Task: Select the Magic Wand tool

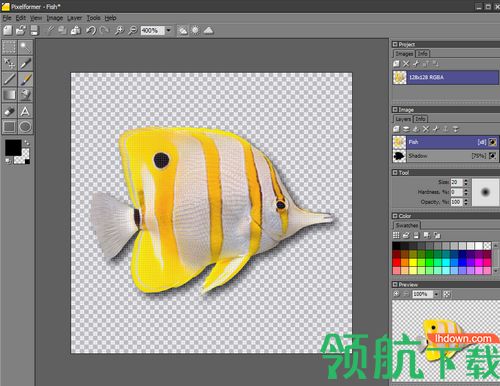Action: pos(25,47)
